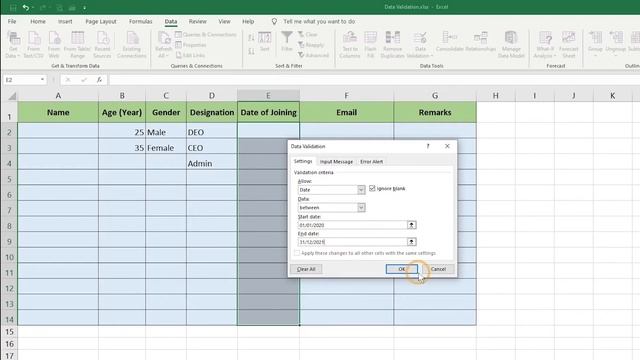Screen dimensions: 640x360
Task: Click the Remove Duplicates icon
Action: 392,44
